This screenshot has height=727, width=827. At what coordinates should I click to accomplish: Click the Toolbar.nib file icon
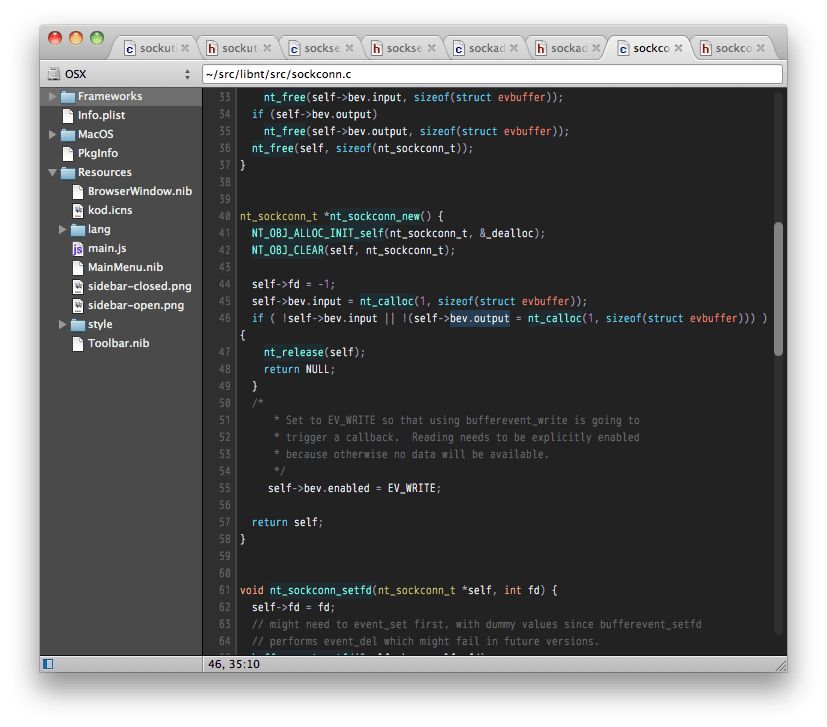pyautogui.click(x=79, y=343)
